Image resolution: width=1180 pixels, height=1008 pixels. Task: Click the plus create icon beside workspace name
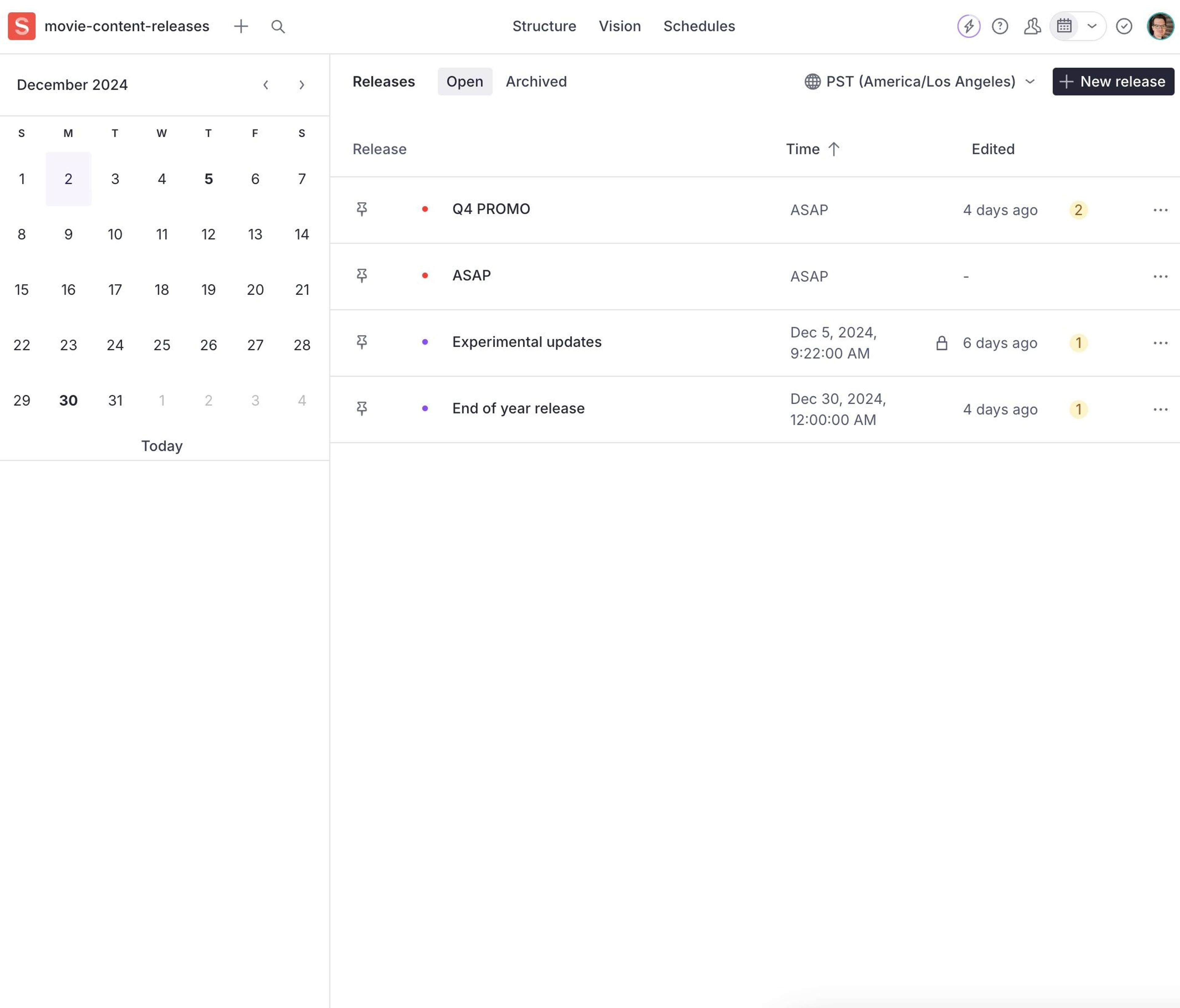click(x=241, y=26)
